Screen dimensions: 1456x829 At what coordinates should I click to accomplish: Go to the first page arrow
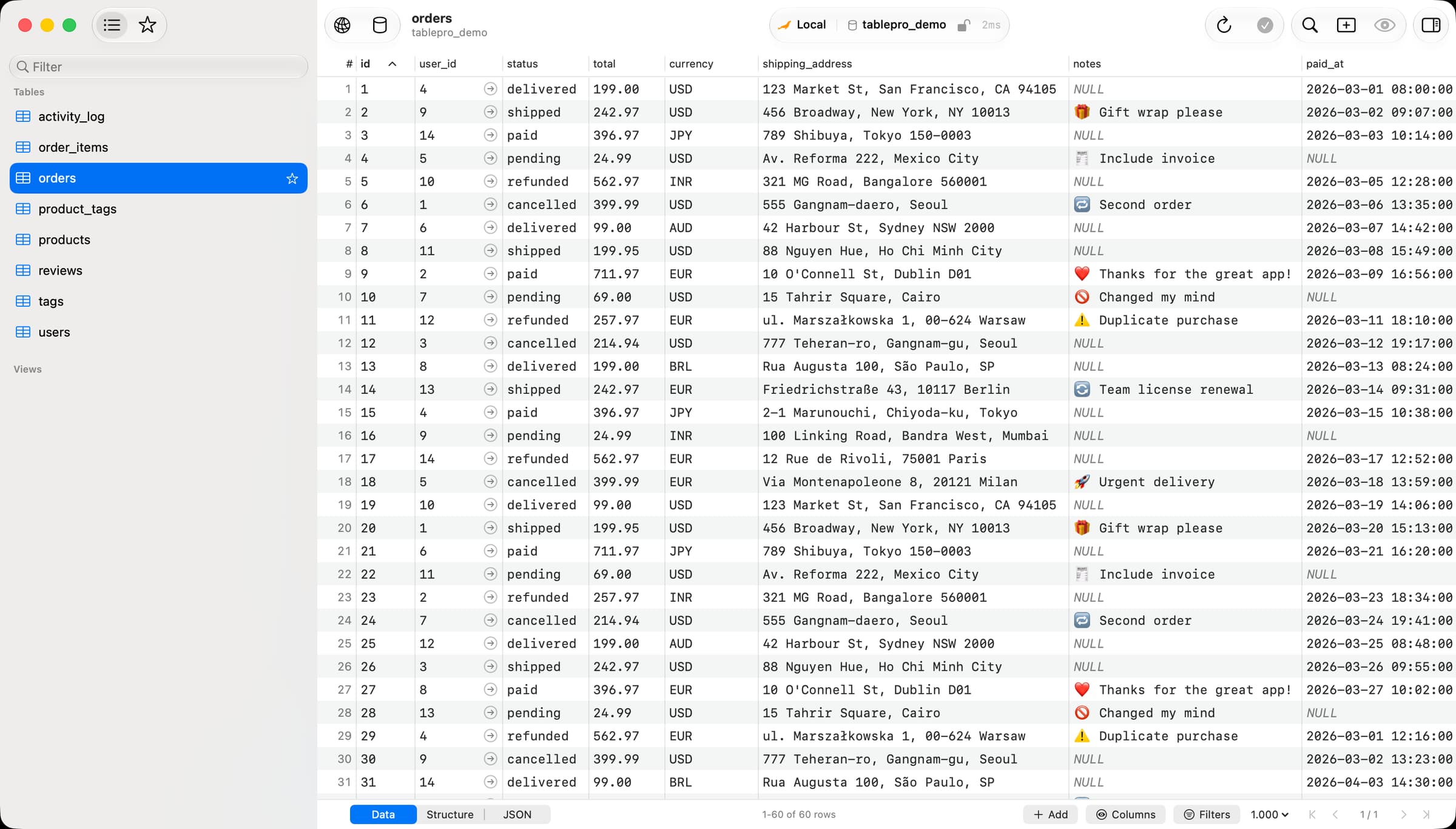coord(1312,814)
